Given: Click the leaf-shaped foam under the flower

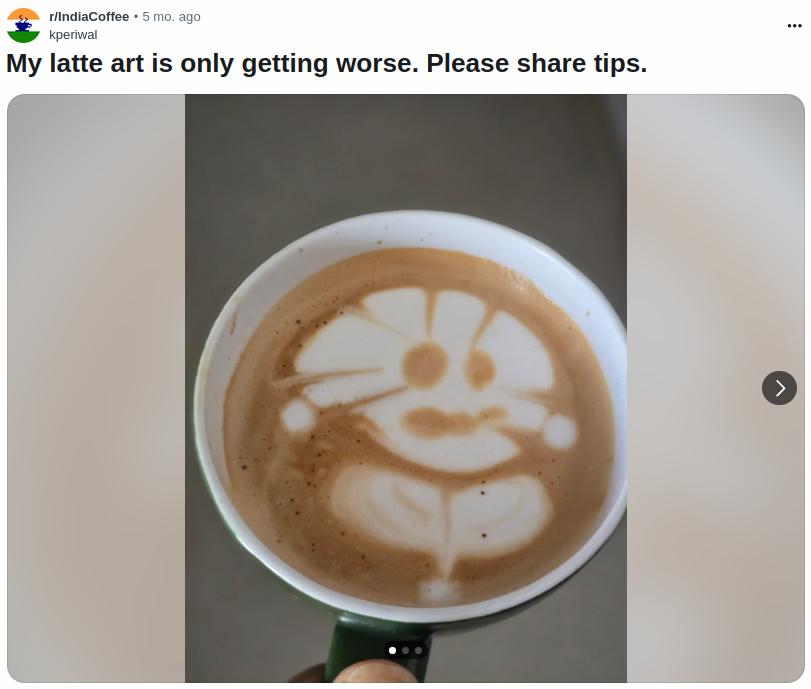Looking at the screenshot, I should click(x=440, y=510).
